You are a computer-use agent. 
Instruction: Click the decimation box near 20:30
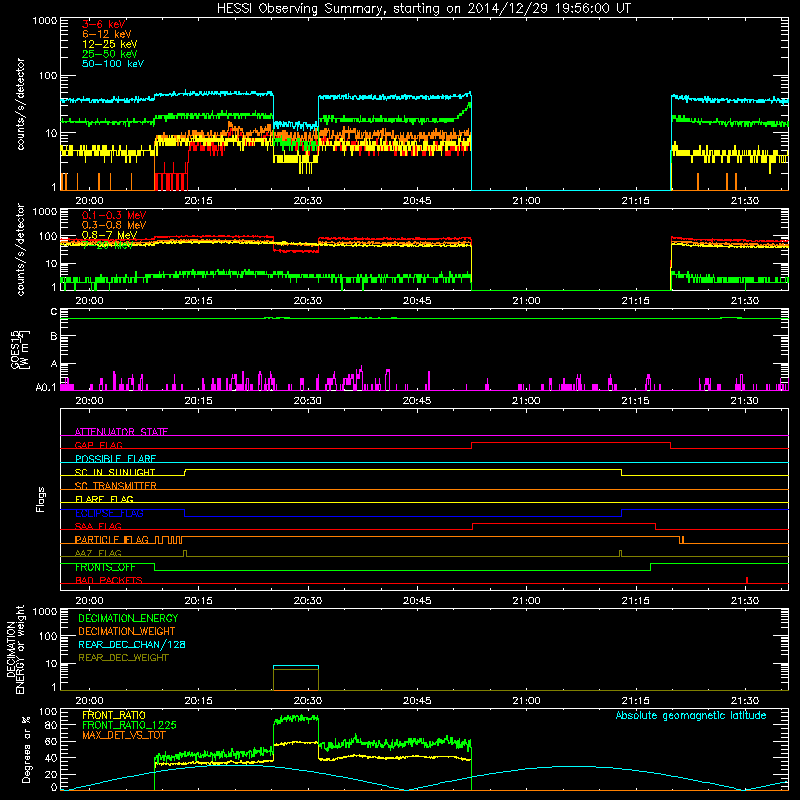click(296, 678)
